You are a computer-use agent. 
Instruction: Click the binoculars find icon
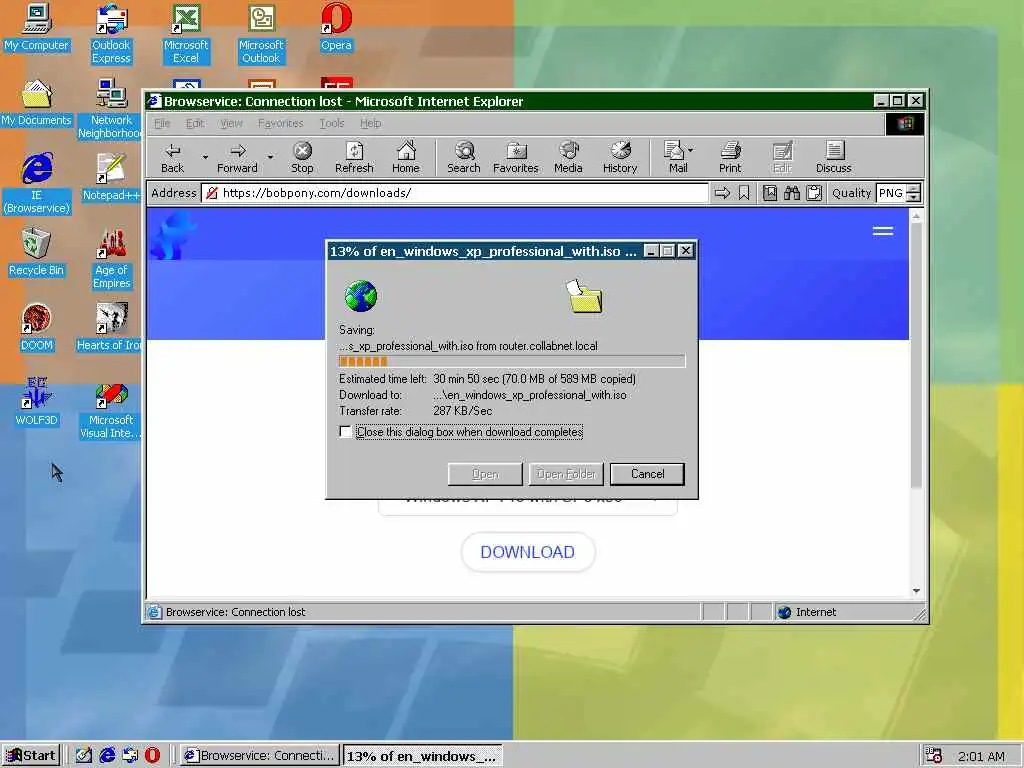pyautogui.click(x=792, y=193)
